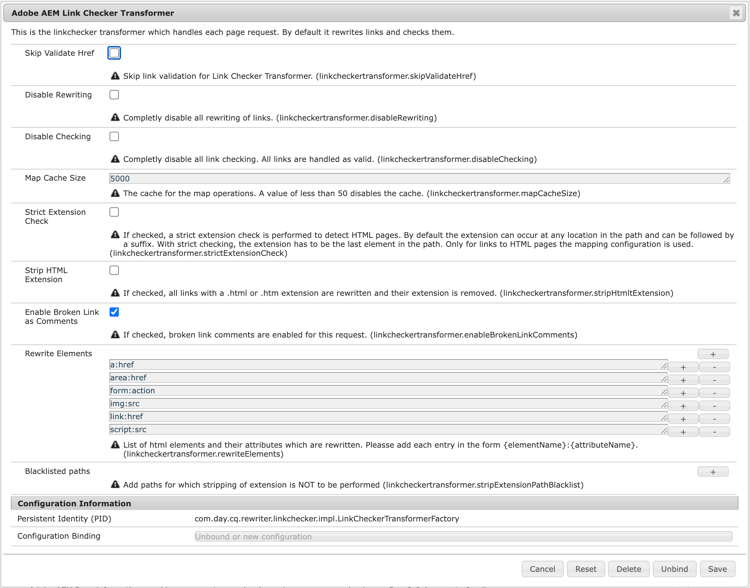This screenshot has width=750, height=588.
Task: Click the Cancel button
Action: [542, 569]
